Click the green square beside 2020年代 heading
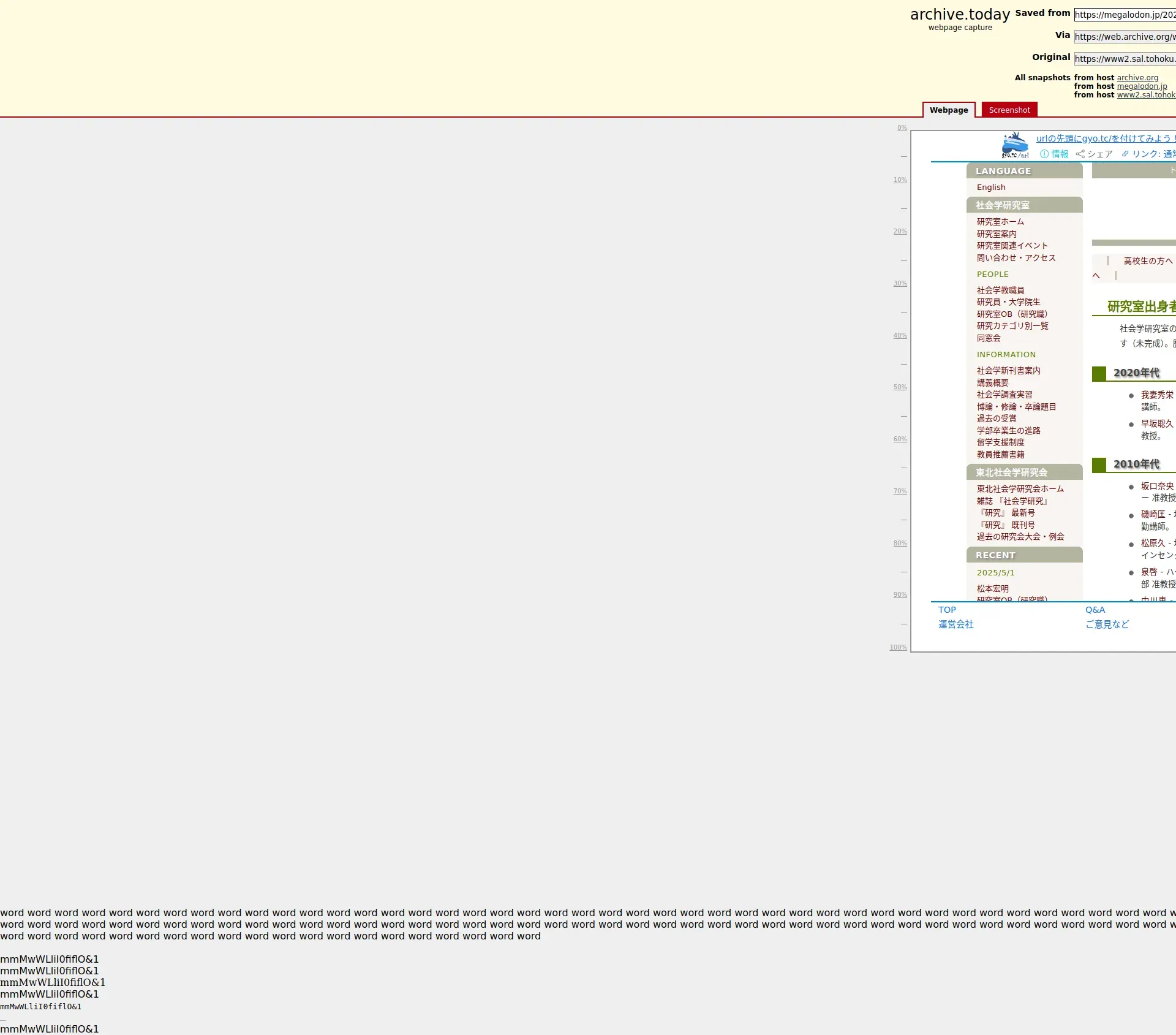This screenshot has width=1176, height=1035. coord(1099,374)
